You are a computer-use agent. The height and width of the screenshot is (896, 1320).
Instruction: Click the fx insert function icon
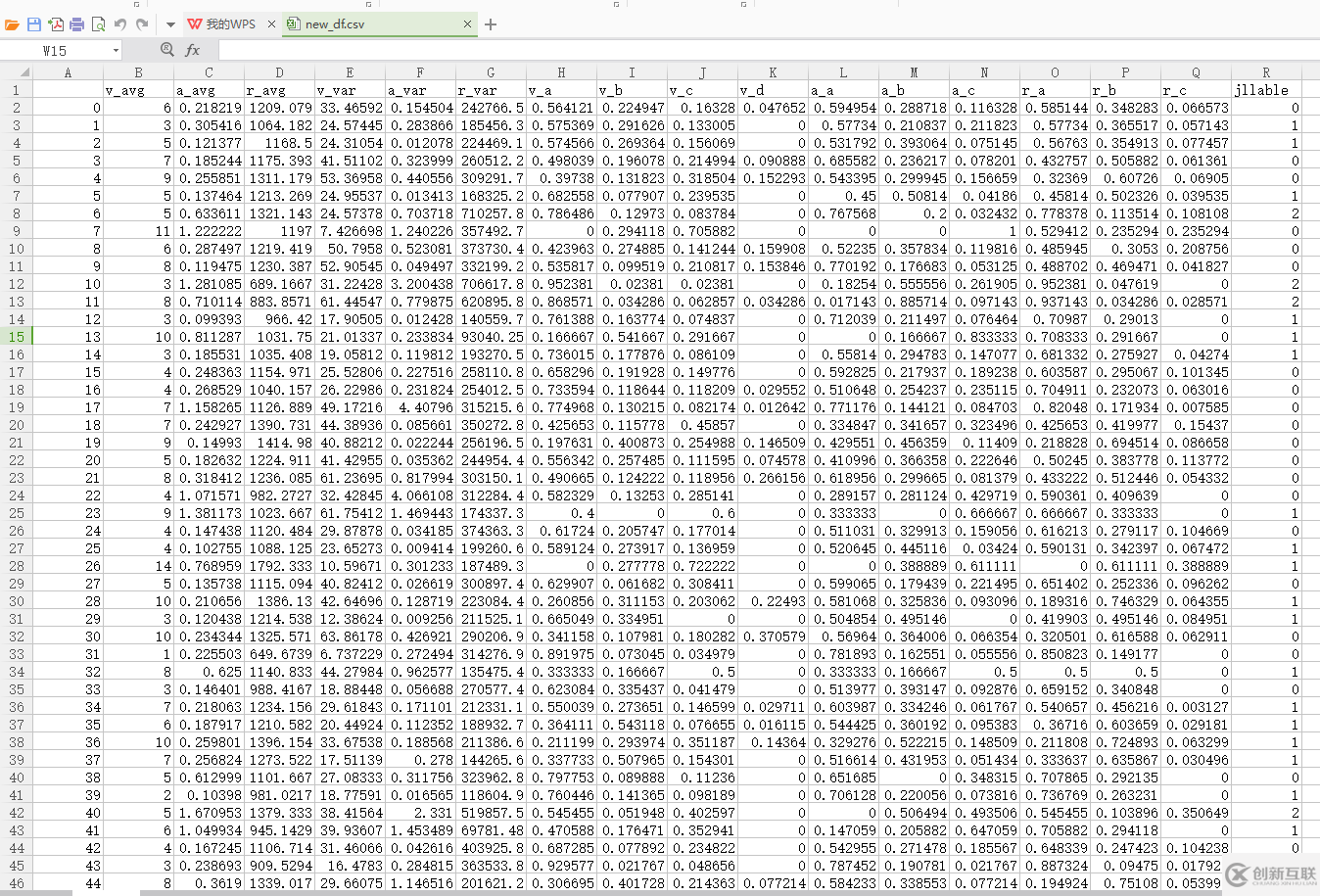coord(192,50)
